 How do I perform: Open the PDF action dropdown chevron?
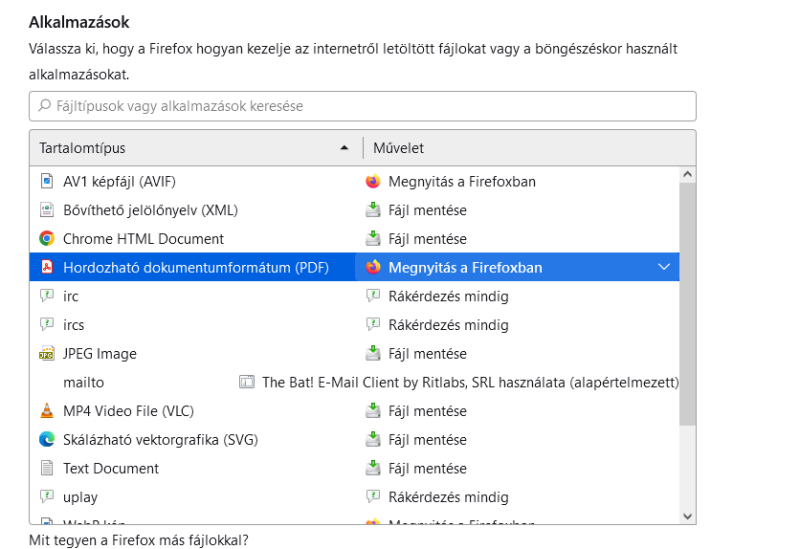pos(665,267)
